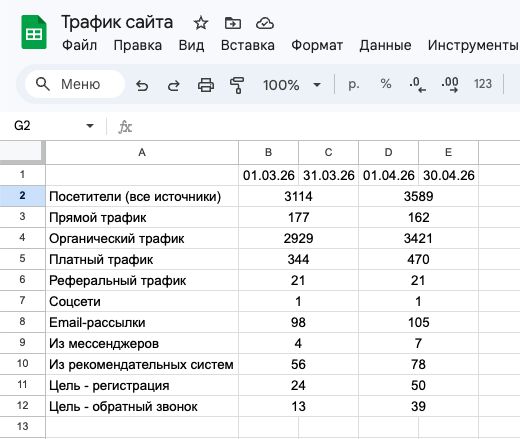
Task: Open the Формат menu
Action: [317, 45]
